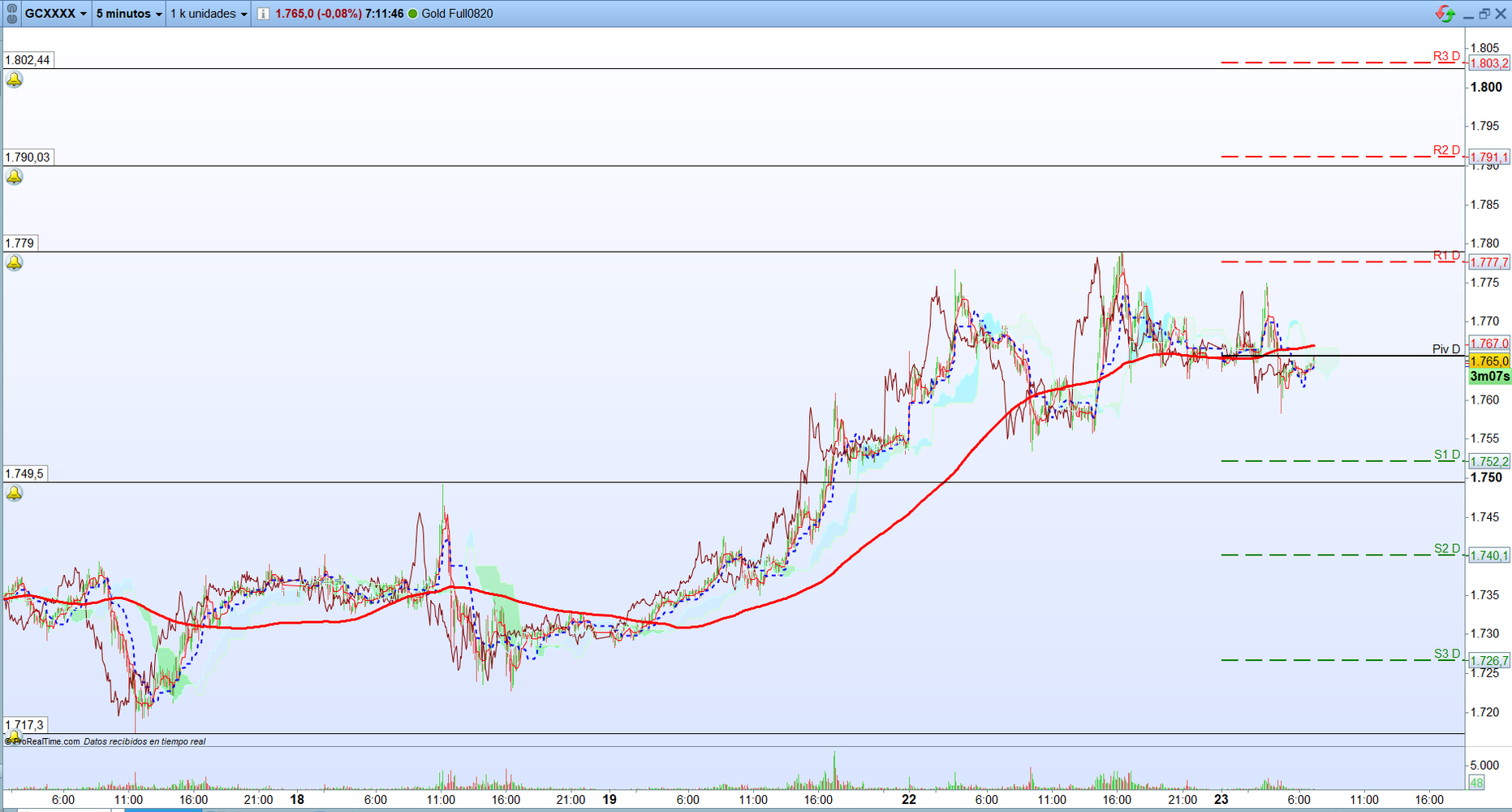Click date marker 19 on time axis
Viewport: 1512px width, 812px height.
coord(610,800)
